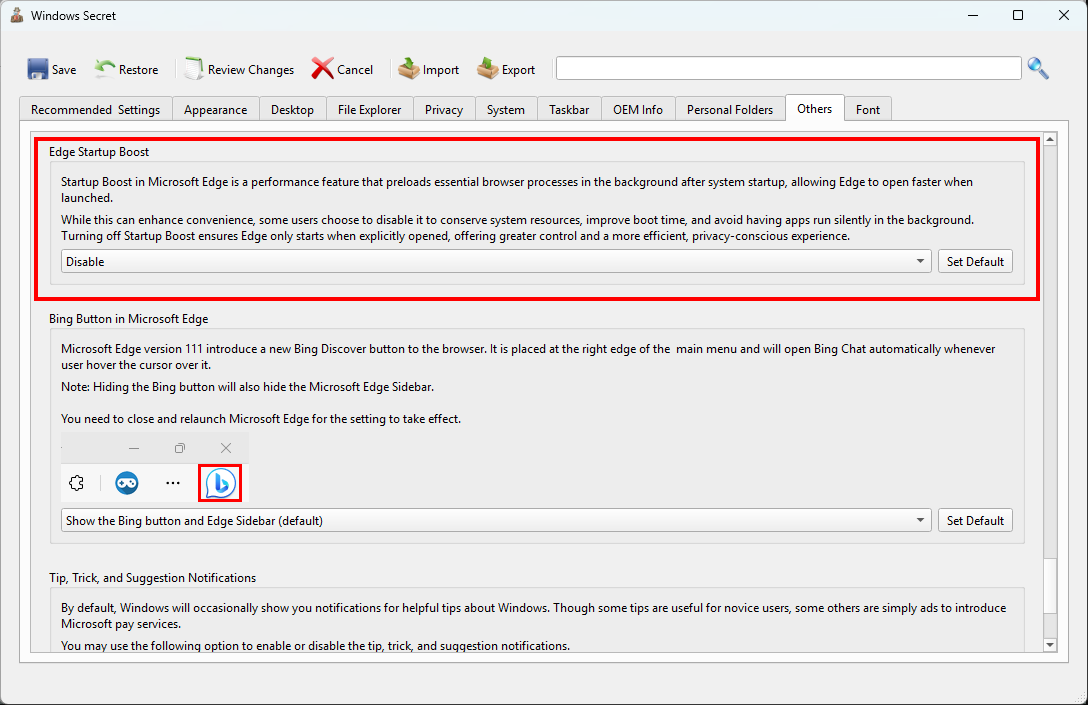The width and height of the screenshot is (1088, 705).
Task: Cancel changes using the red X icon
Action: (323, 69)
